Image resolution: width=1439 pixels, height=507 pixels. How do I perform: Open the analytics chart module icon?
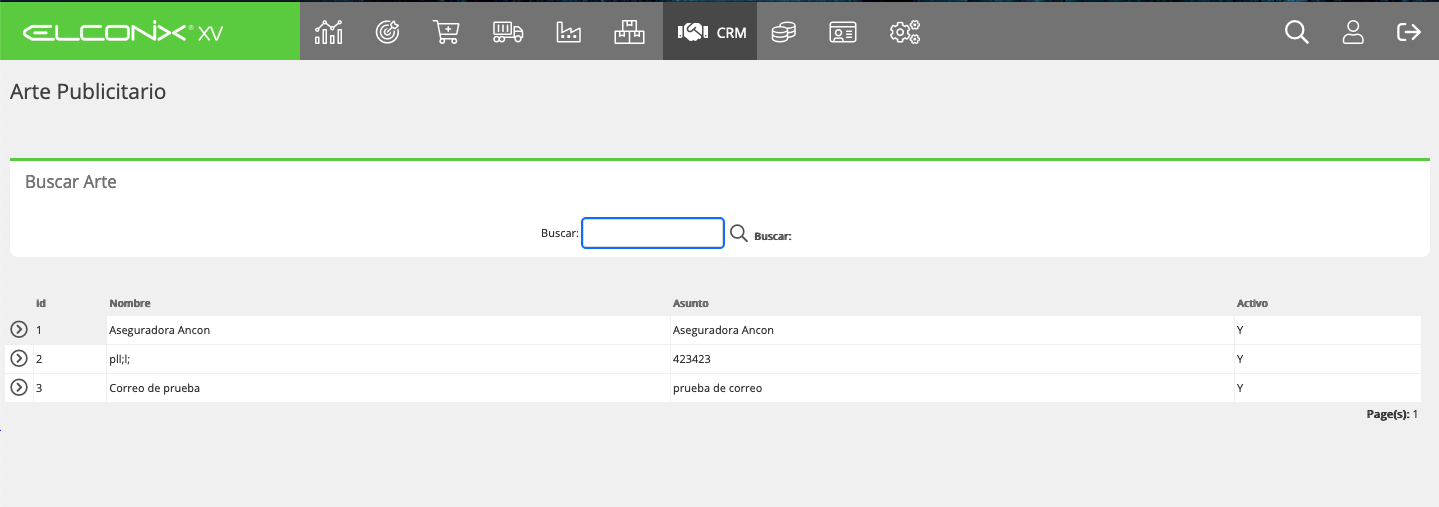(328, 32)
